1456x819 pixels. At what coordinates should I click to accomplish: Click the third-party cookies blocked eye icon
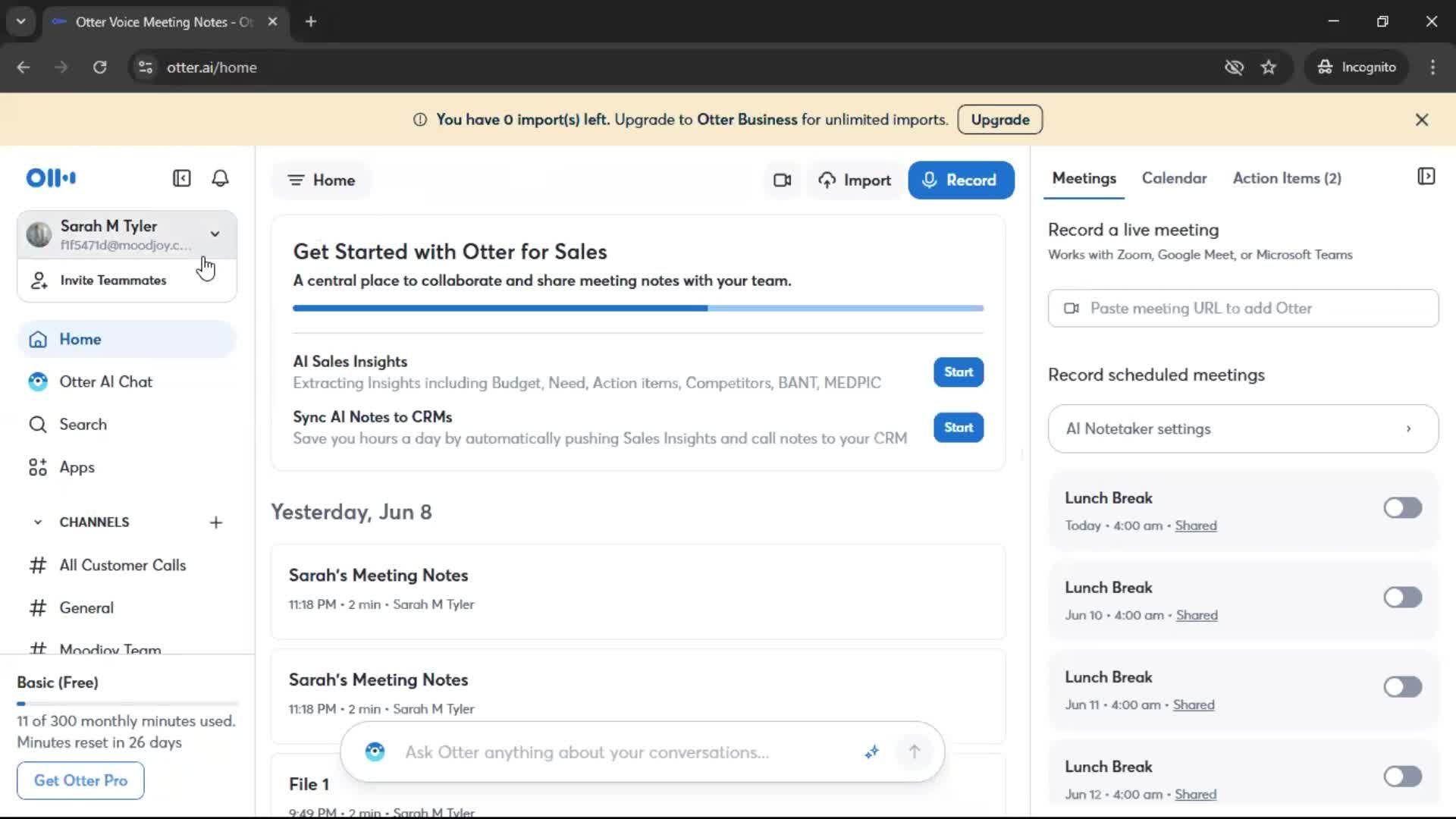tap(1234, 67)
